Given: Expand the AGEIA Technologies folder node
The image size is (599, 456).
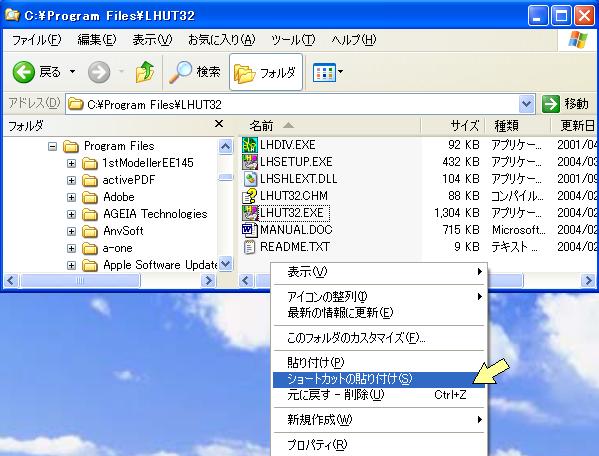Looking at the screenshot, I should (x=71, y=214).
